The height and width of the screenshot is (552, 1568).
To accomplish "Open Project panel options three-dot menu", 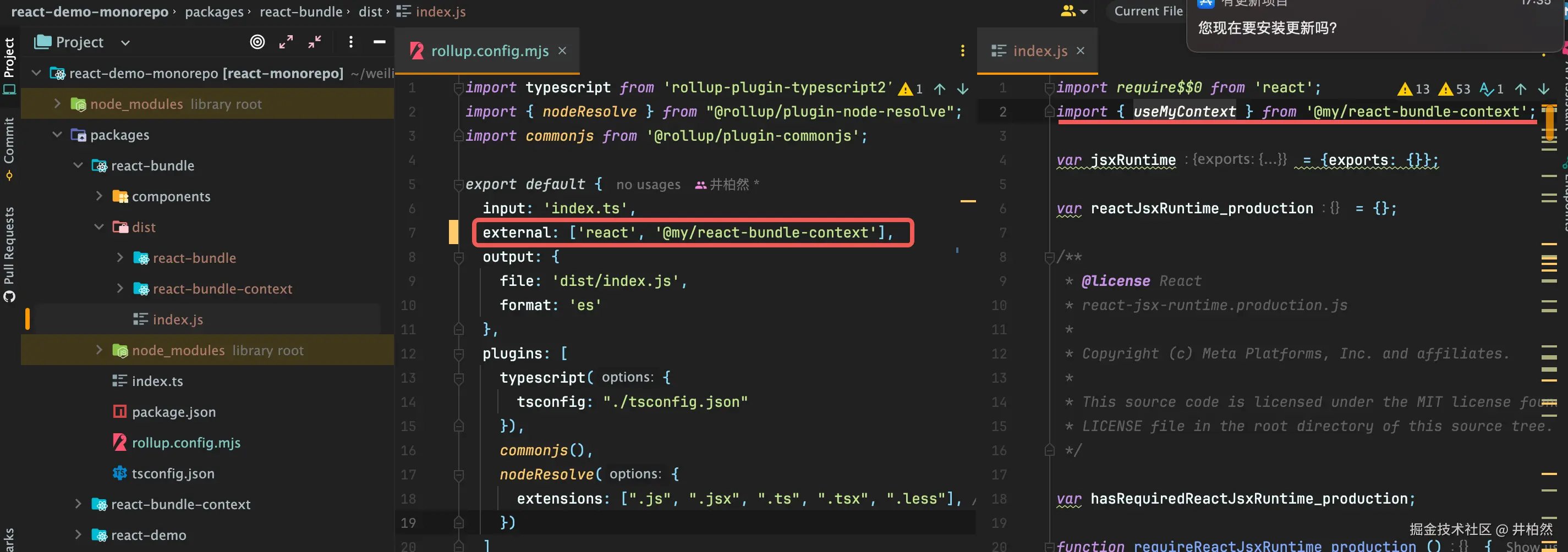I will (350, 42).
